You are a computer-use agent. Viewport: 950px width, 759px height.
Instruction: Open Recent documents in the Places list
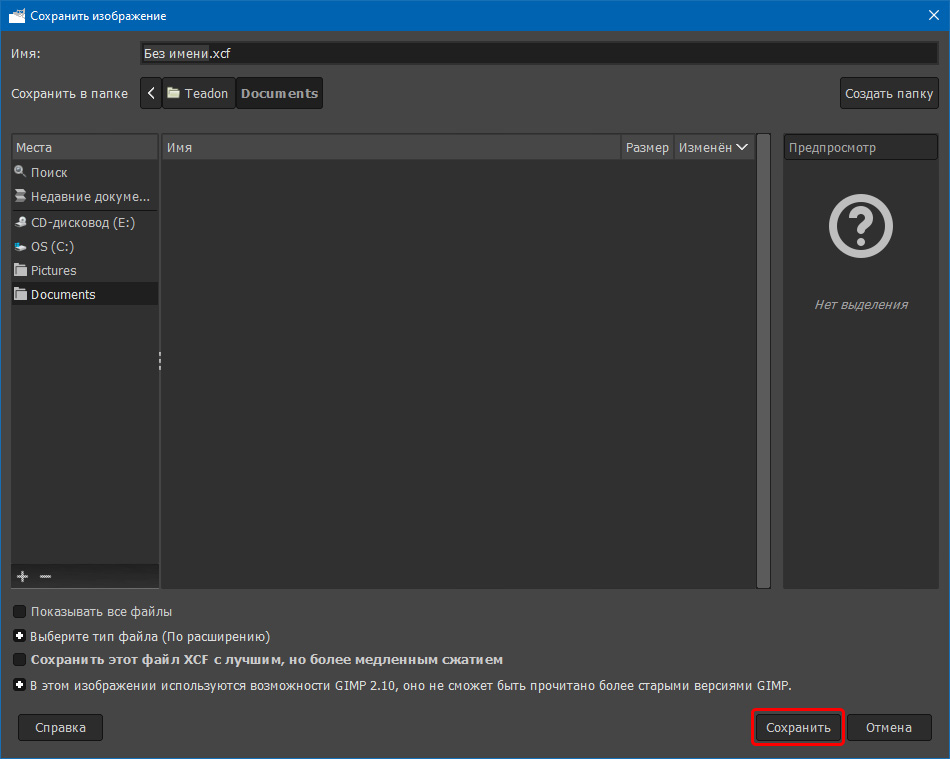[89, 197]
